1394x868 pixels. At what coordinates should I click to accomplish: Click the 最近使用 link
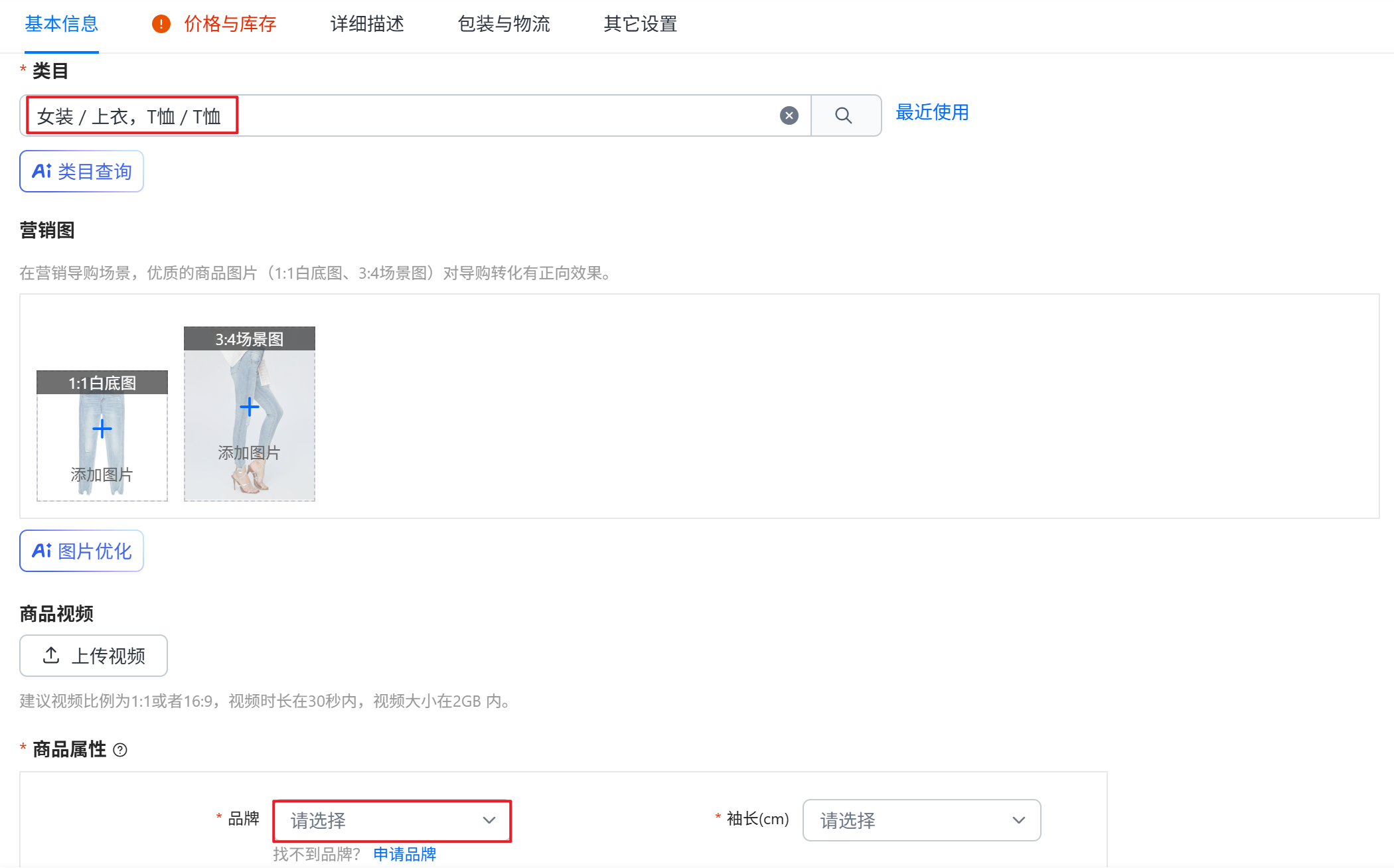point(932,113)
